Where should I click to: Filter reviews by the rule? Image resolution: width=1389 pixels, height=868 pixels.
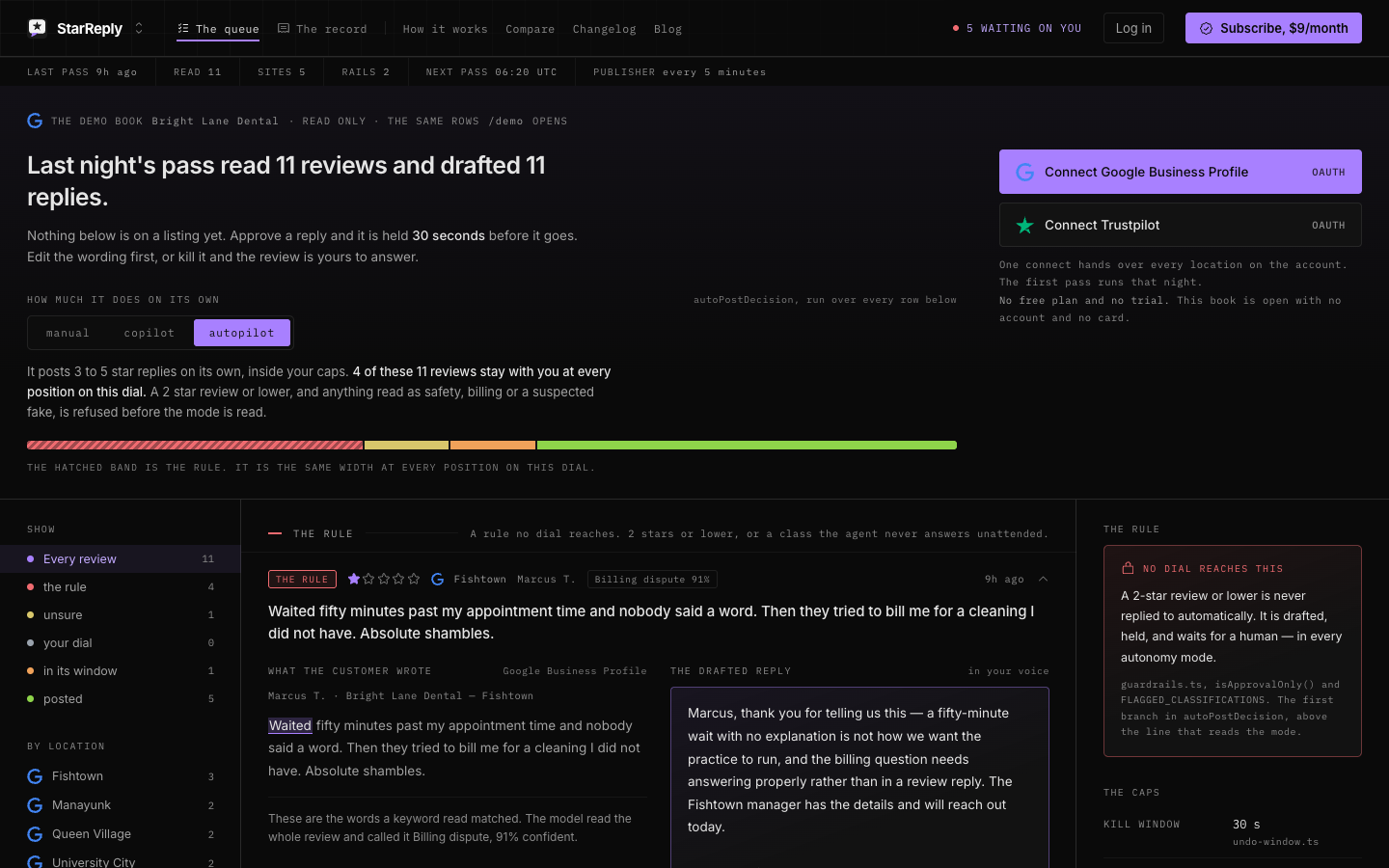pos(120,586)
